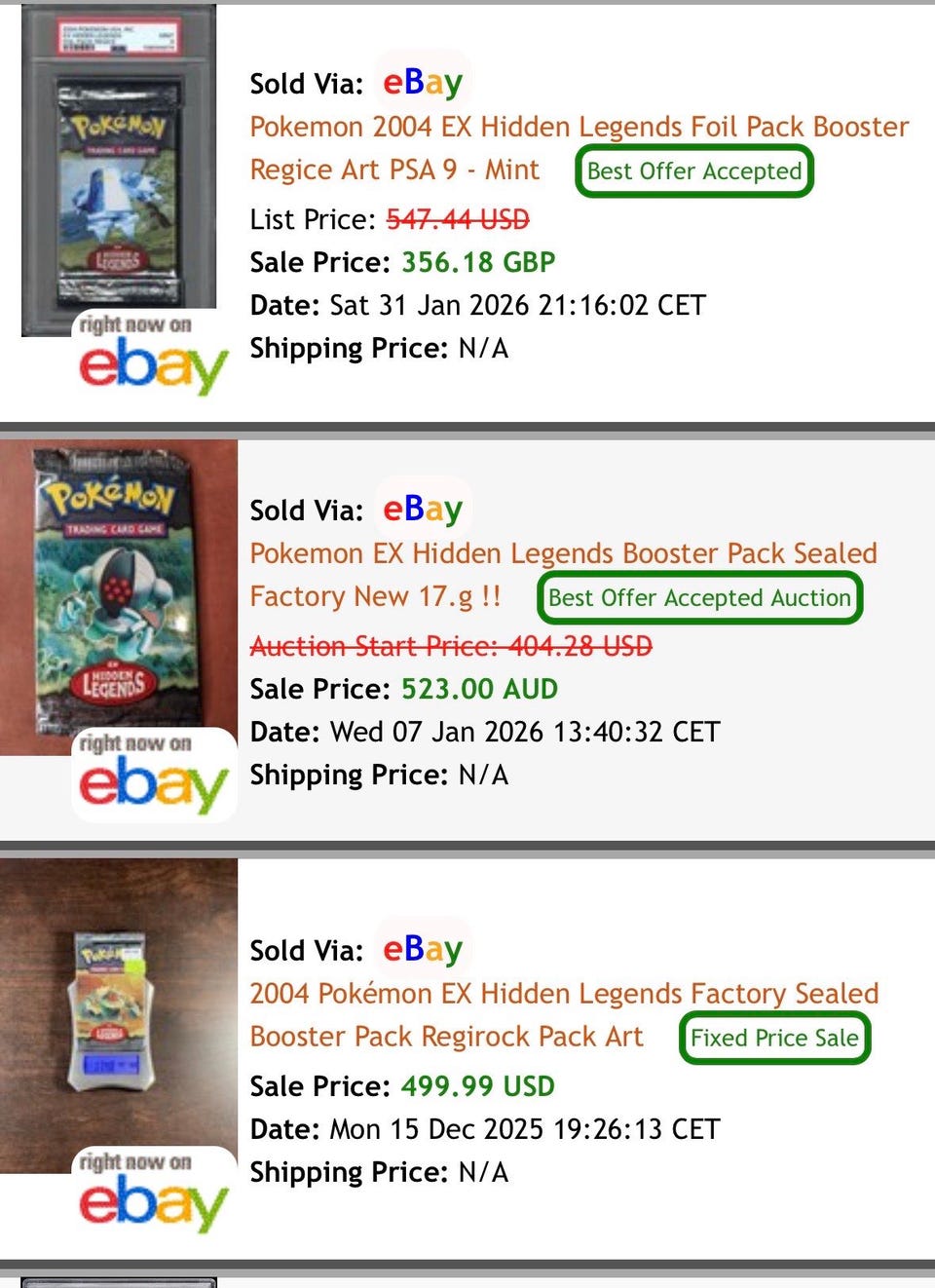Click the struck-through Auction Start Price text
Screen dimensions: 935x1288
click(x=451, y=646)
